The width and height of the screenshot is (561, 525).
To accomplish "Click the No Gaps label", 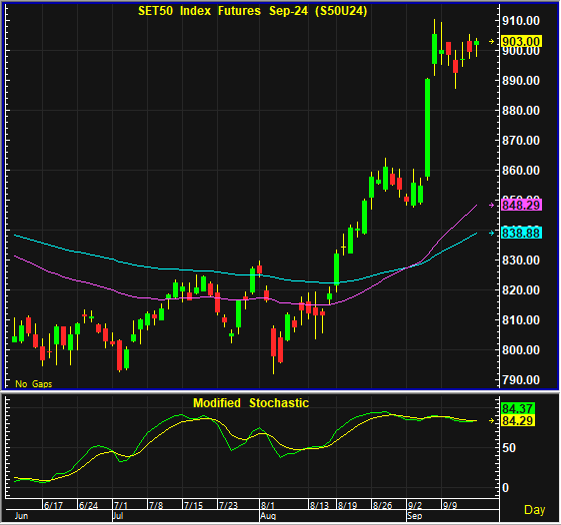I will [x=34, y=384].
